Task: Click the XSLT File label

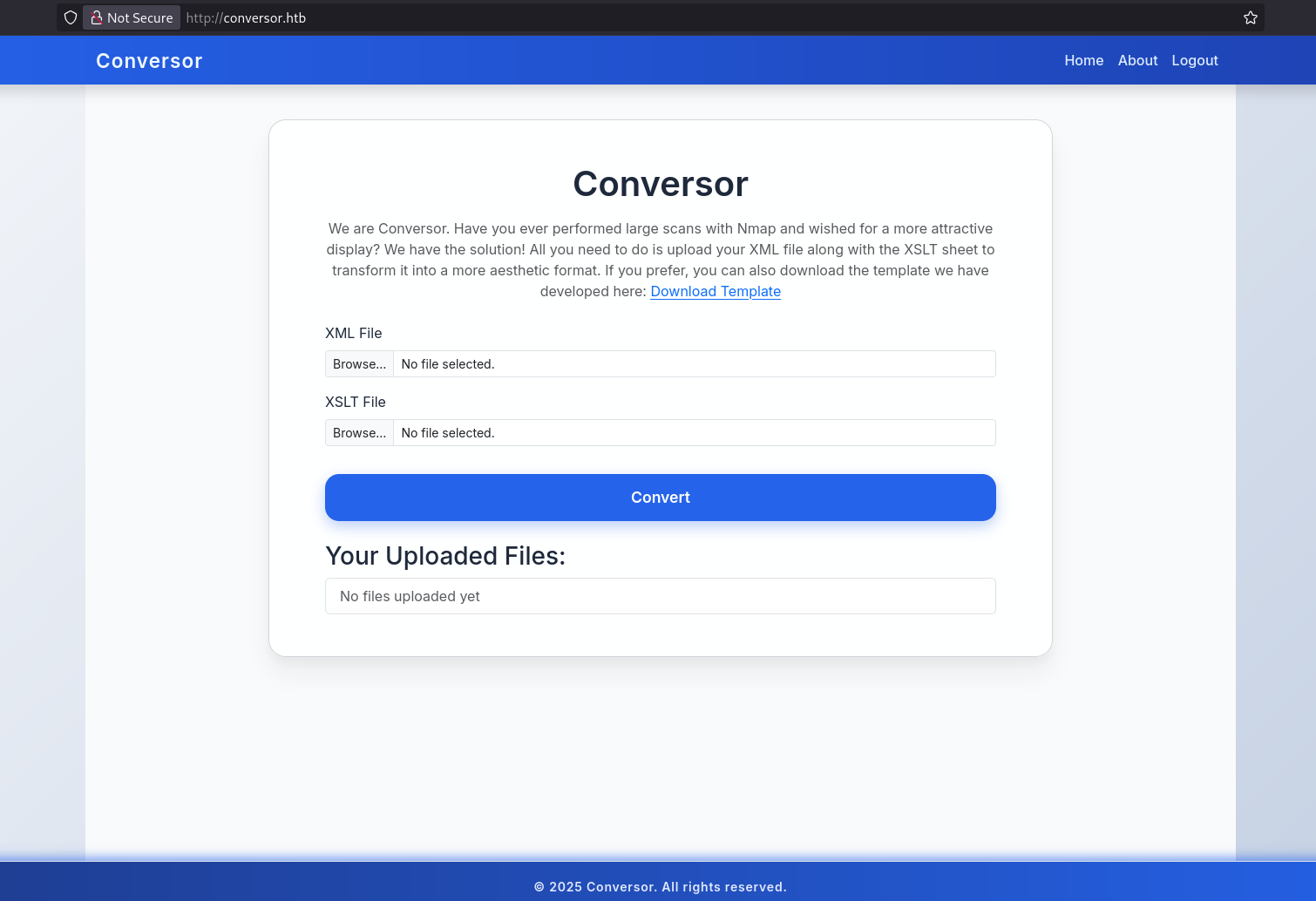Action: (356, 402)
